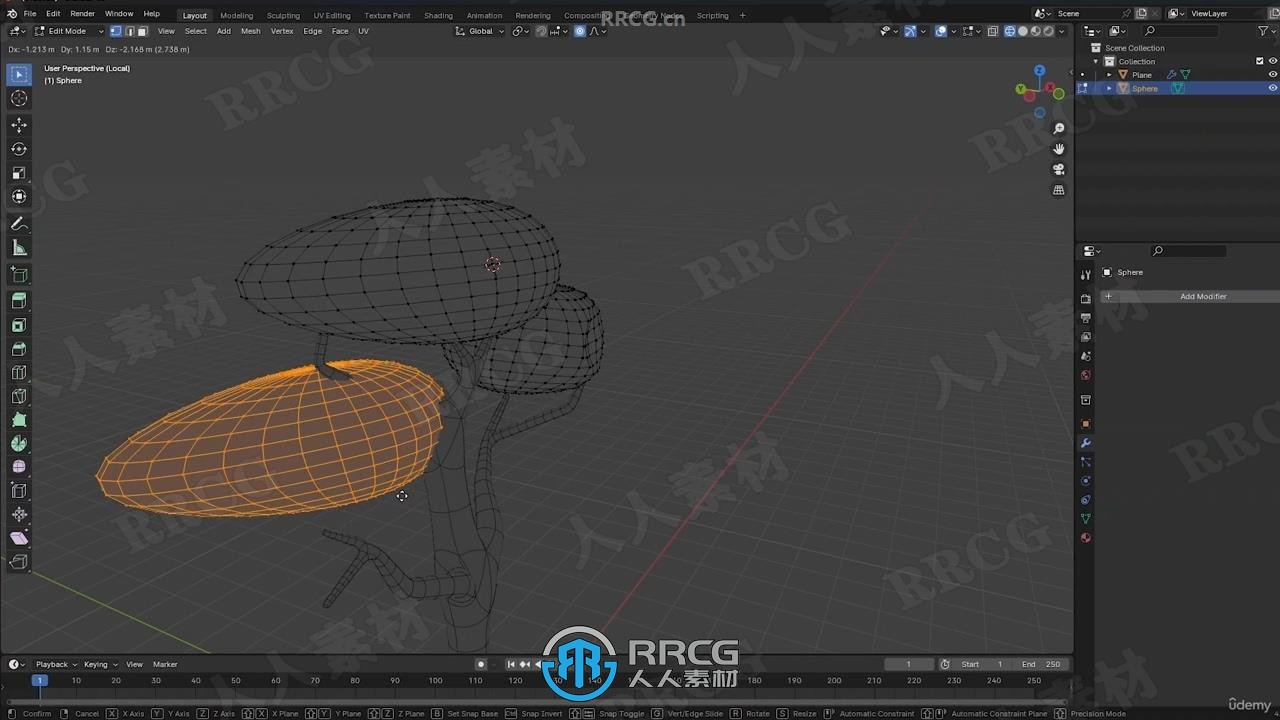
Task: Toggle the camera view icon
Action: coord(1059,169)
